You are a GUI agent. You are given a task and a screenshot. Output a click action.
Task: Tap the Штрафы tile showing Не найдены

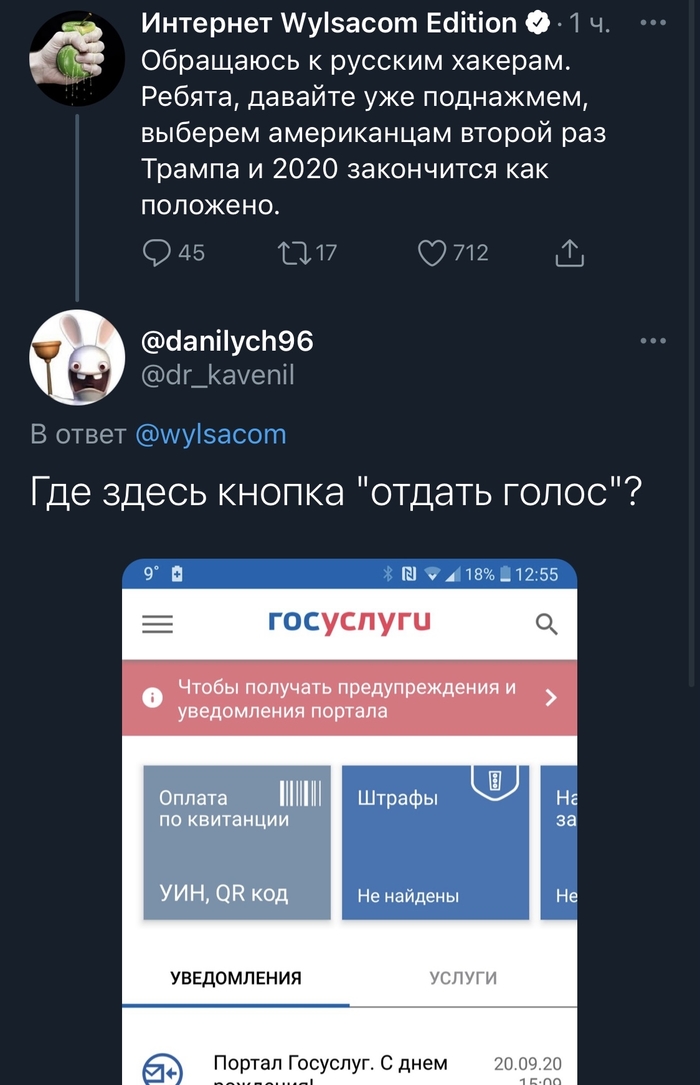(434, 842)
